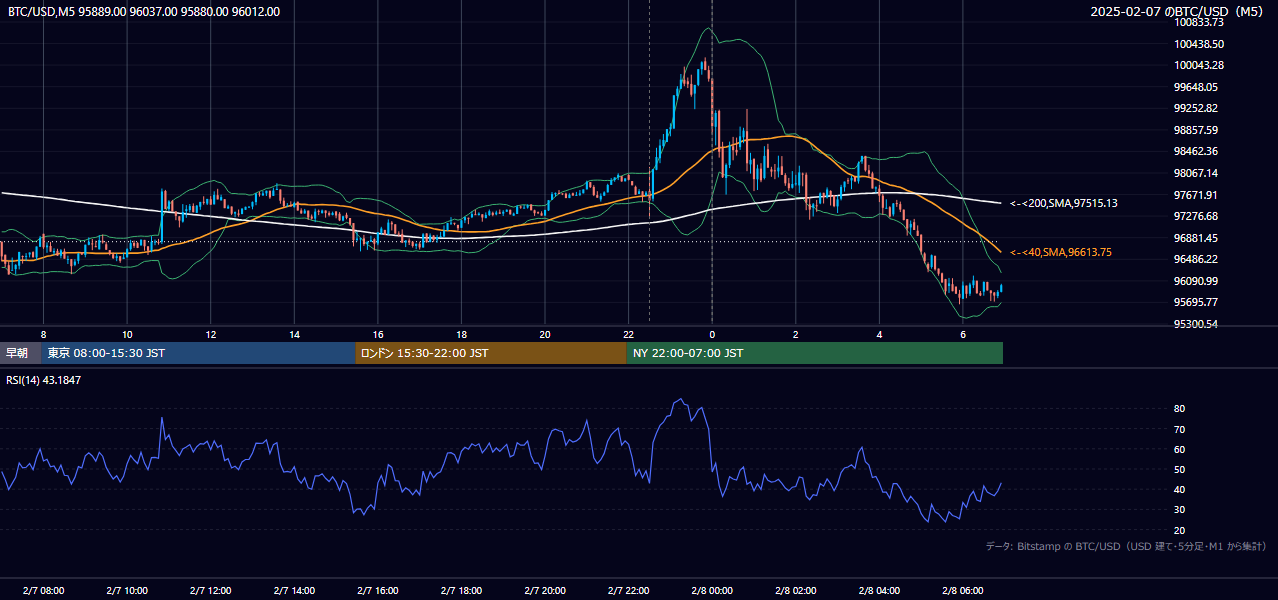Click the price axis value 100833.73
1278x600 pixels.
point(1200,22)
